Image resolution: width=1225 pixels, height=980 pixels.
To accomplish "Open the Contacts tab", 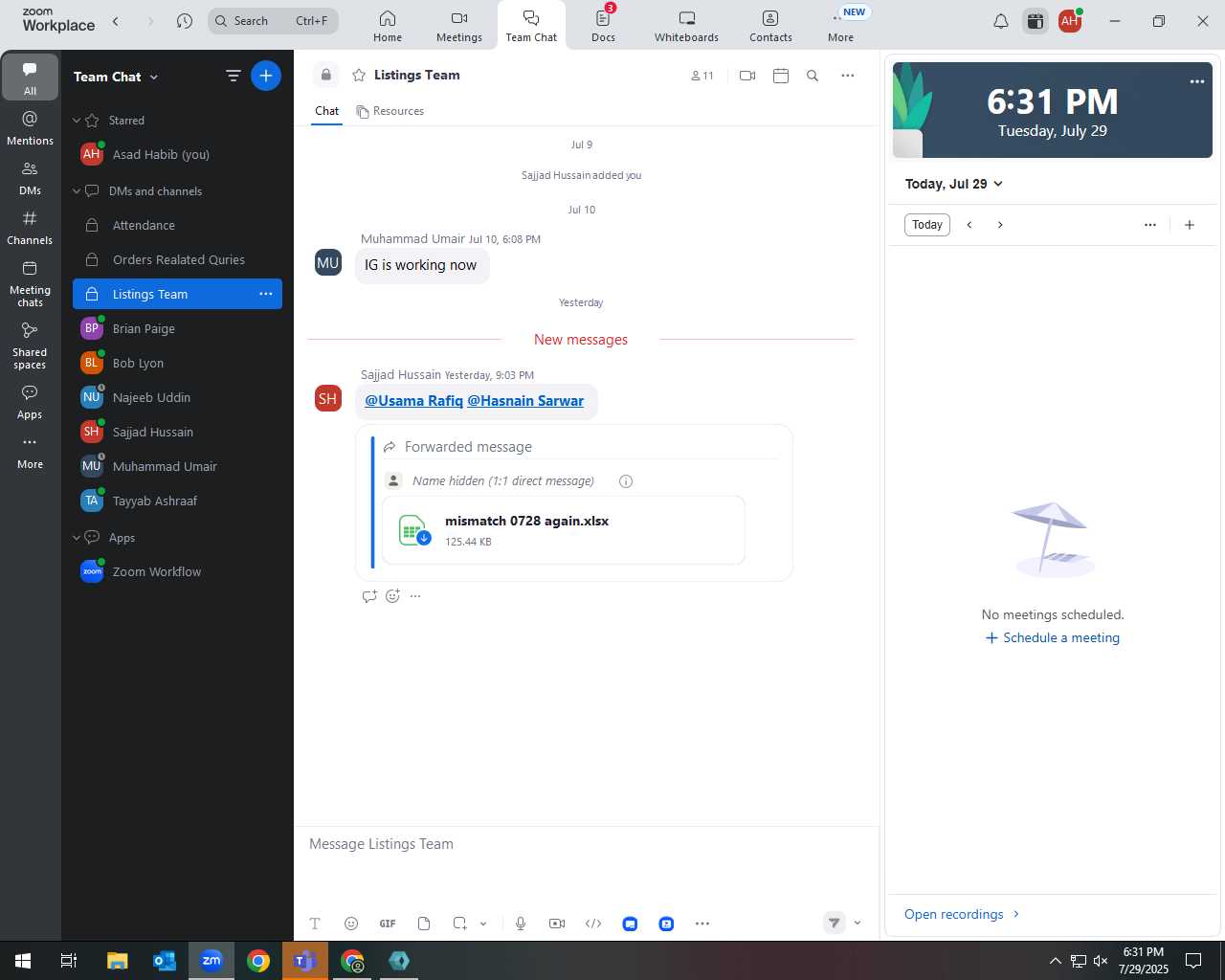I will [770, 26].
